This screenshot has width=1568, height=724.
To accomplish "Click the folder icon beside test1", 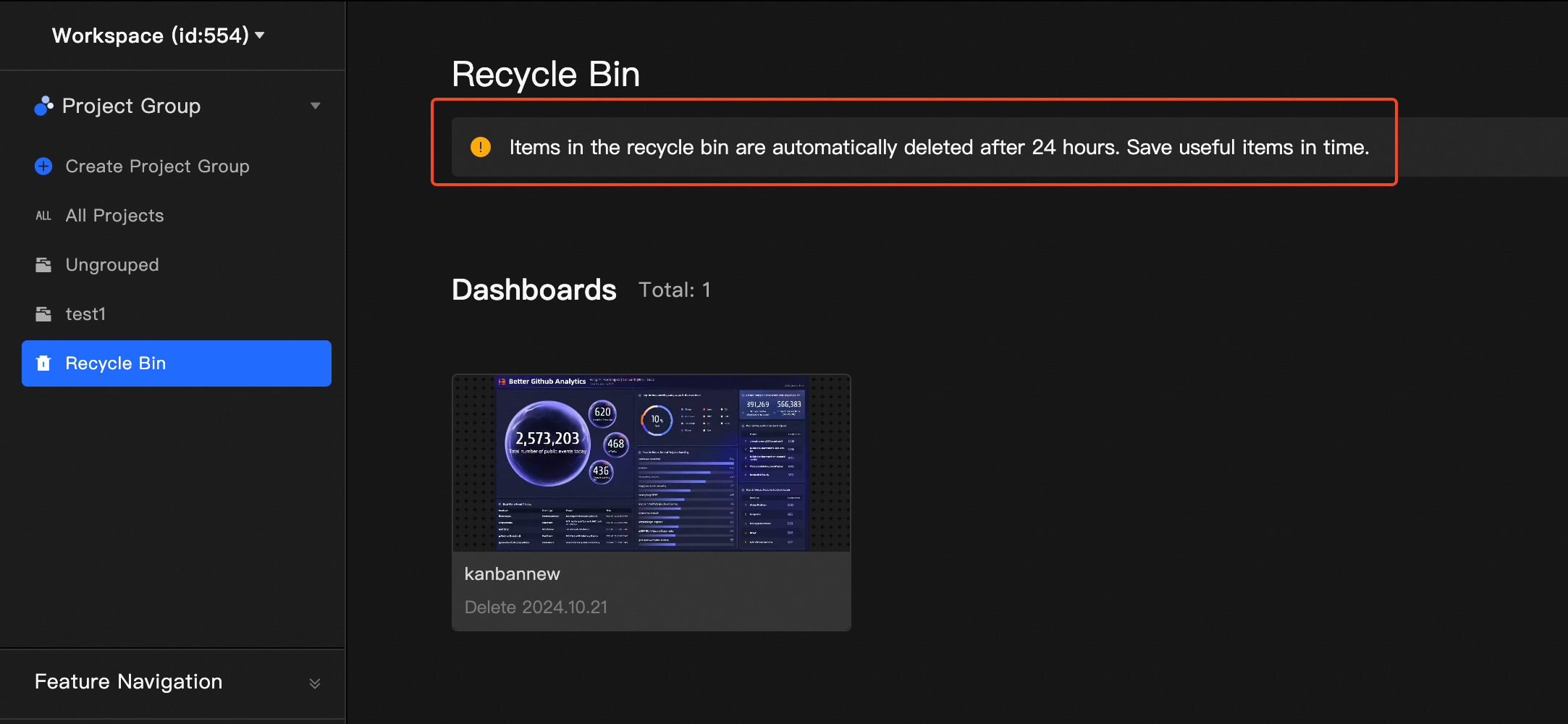I will (x=43, y=313).
